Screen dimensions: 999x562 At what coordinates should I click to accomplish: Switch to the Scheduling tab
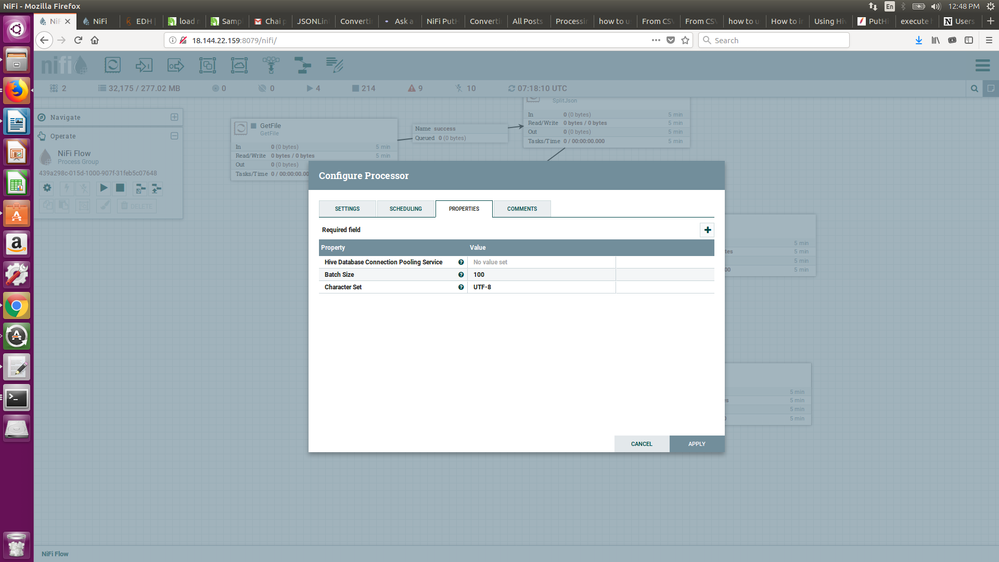point(405,209)
